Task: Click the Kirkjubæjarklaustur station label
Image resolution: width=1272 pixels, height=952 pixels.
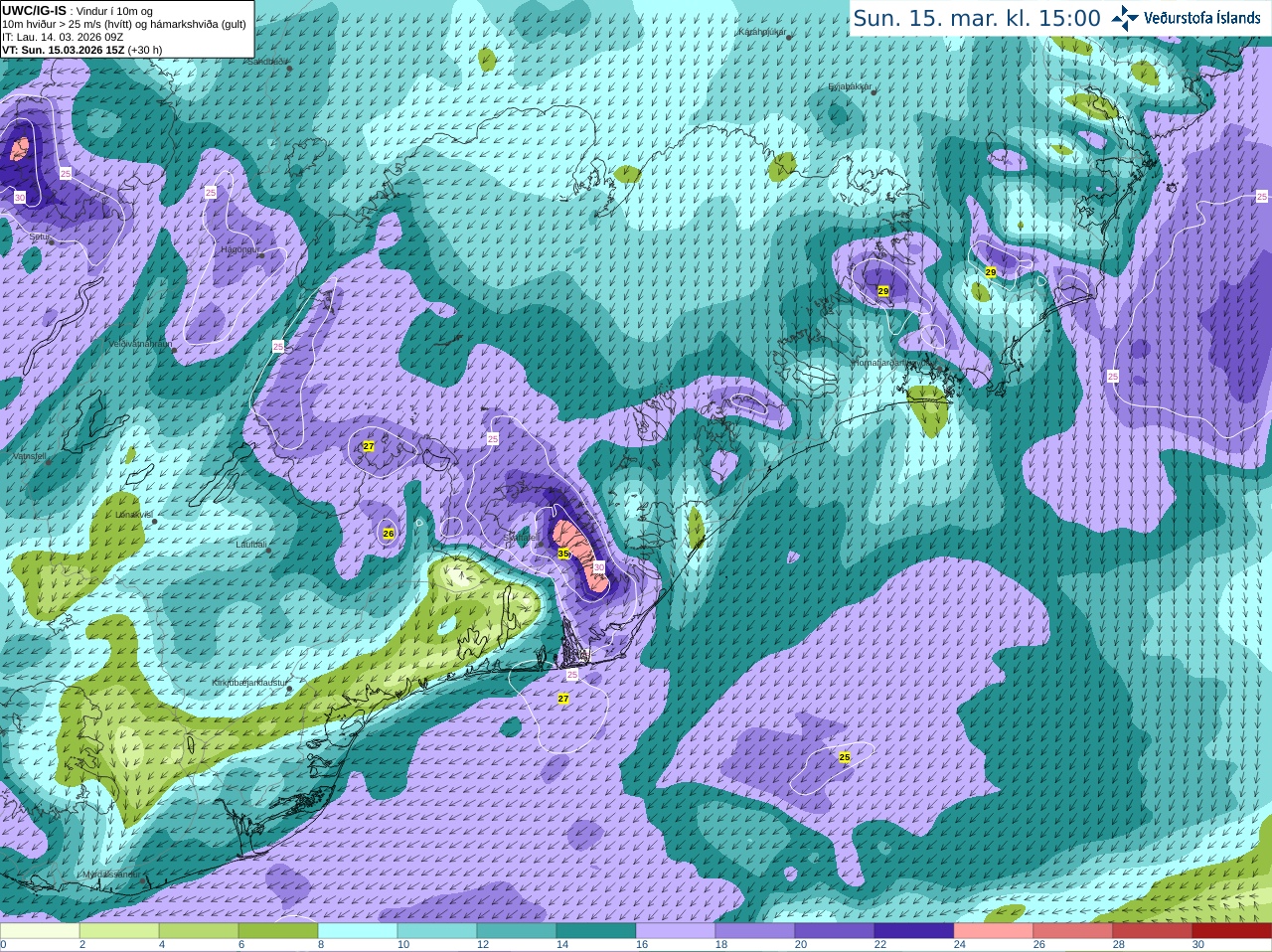Action: pyautogui.click(x=249, y=683)
